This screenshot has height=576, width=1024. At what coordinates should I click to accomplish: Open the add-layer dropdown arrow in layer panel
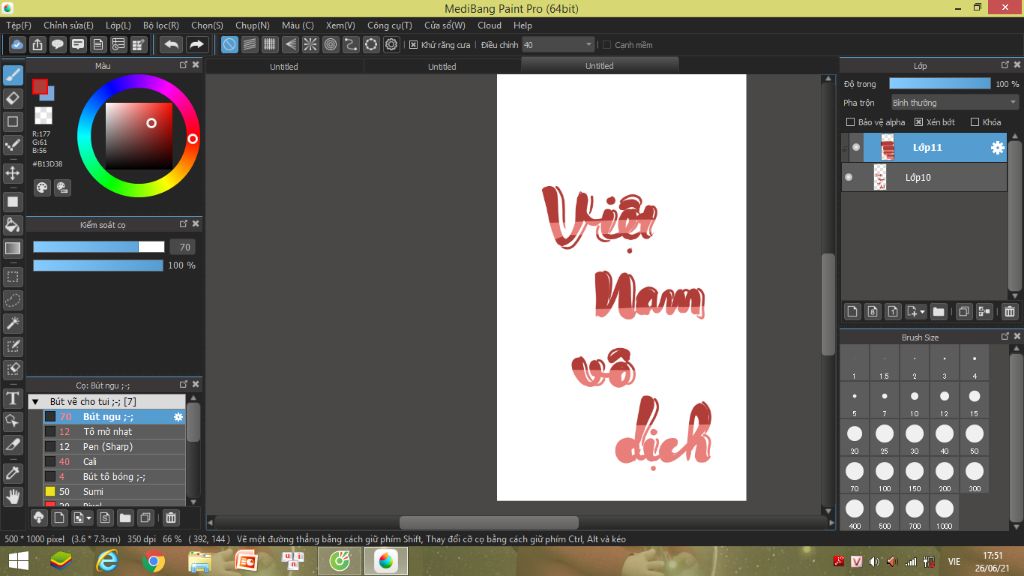(x=922, y=312)
